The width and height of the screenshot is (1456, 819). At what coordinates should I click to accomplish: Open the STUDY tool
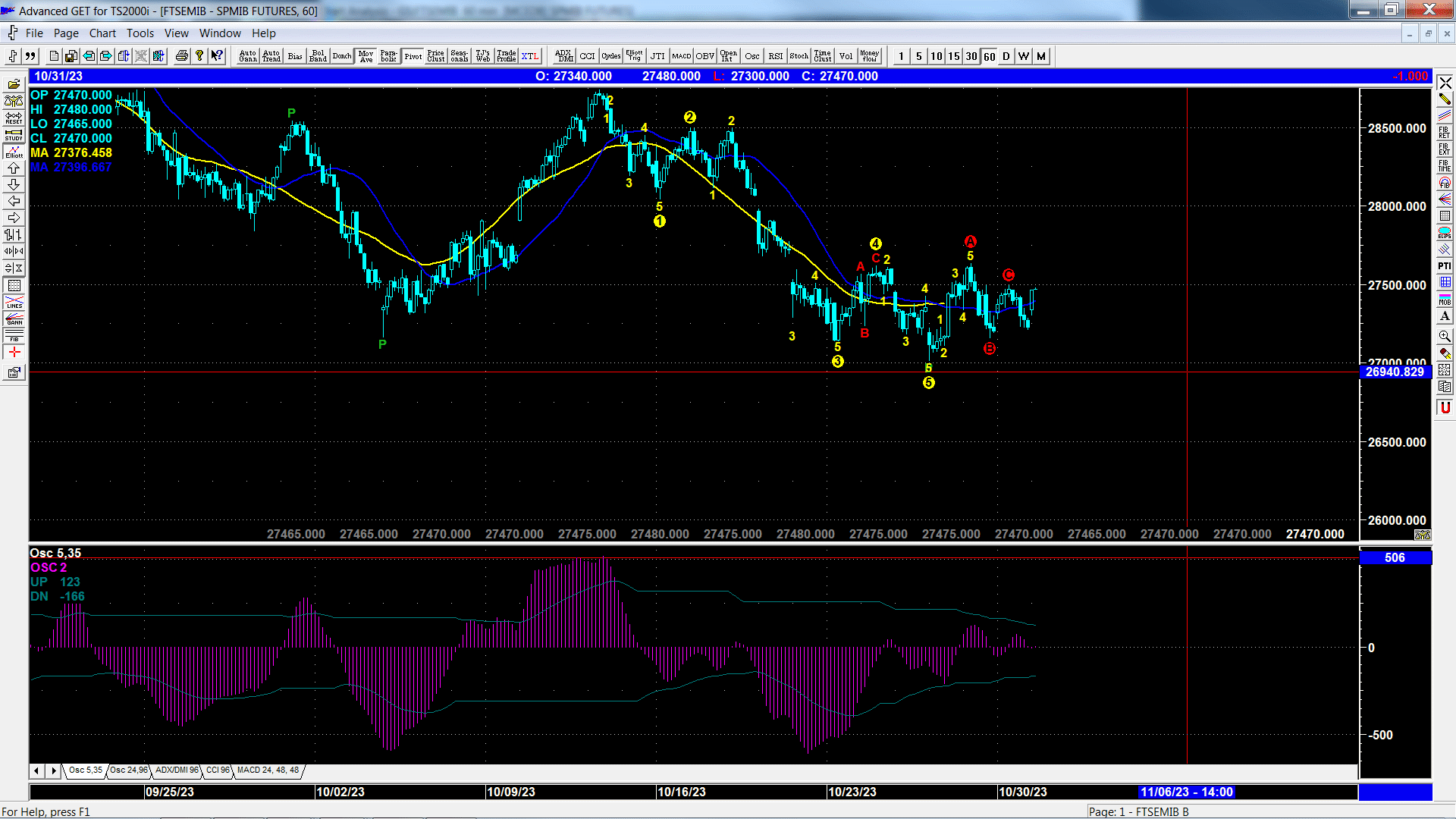pos(14,135)
